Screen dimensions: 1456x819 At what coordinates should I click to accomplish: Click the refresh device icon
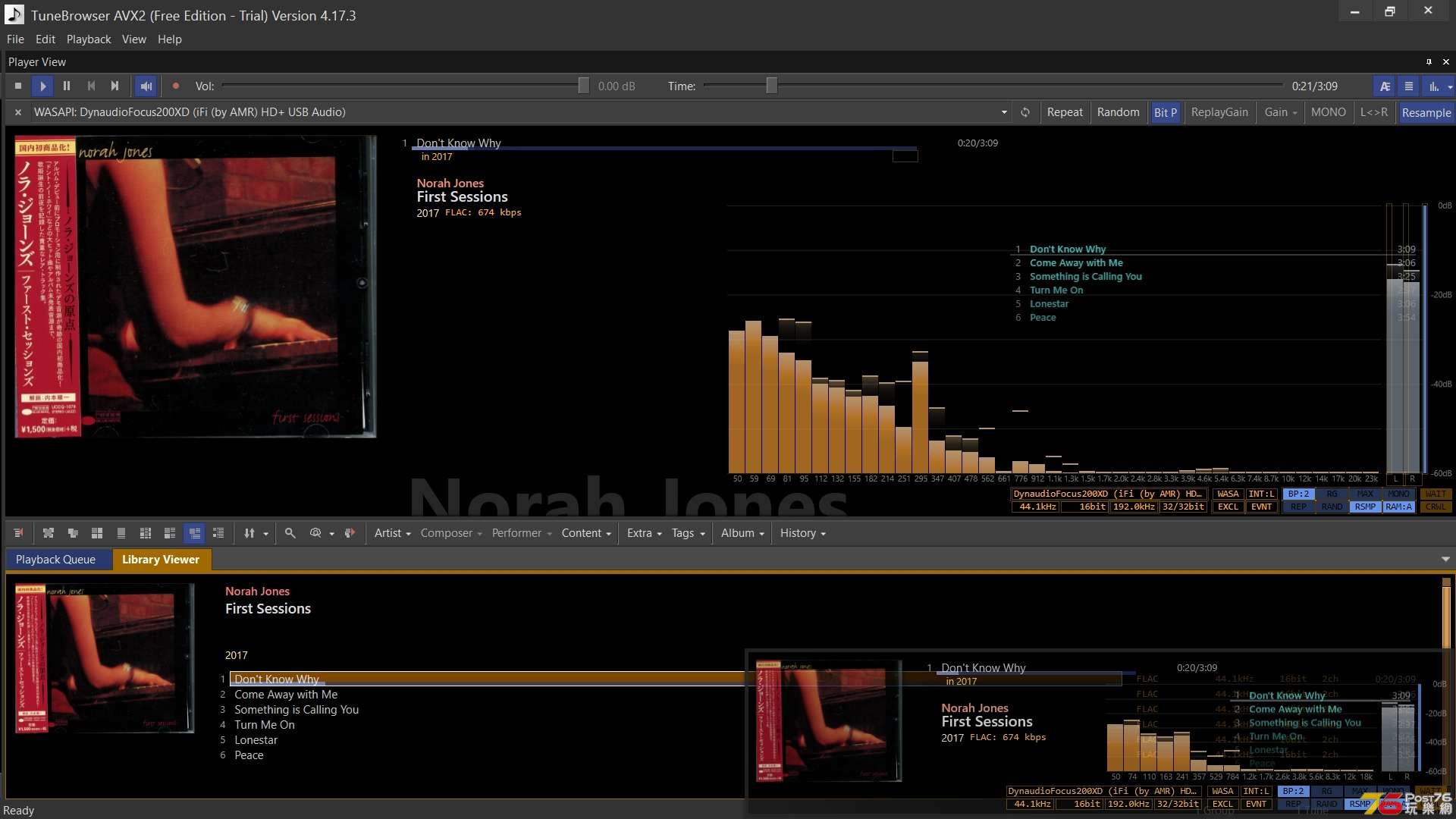pyautogui.click(x=1025, y=112)
